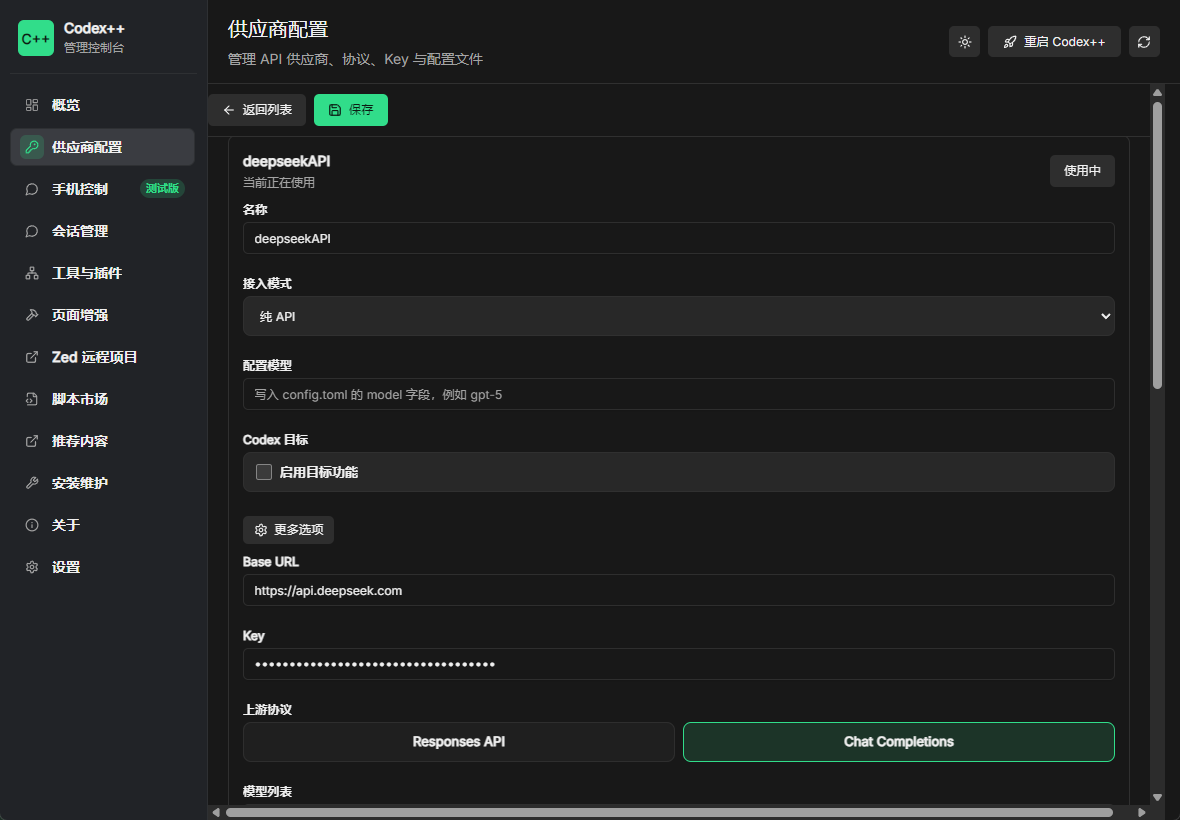Open 脚本市场 in sidebar
The width and height of the screenshot is (1180, 820).
point(102,399)
